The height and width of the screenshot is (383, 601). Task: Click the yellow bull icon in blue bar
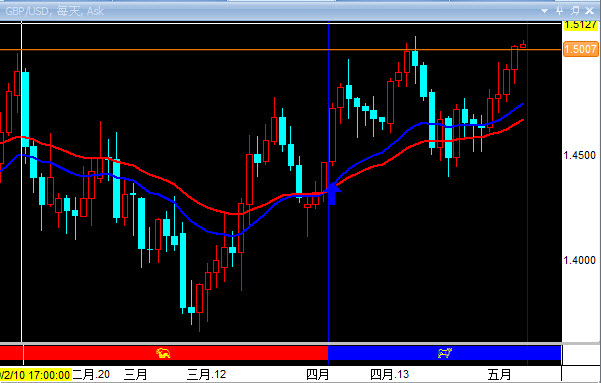tap(445, 353)
